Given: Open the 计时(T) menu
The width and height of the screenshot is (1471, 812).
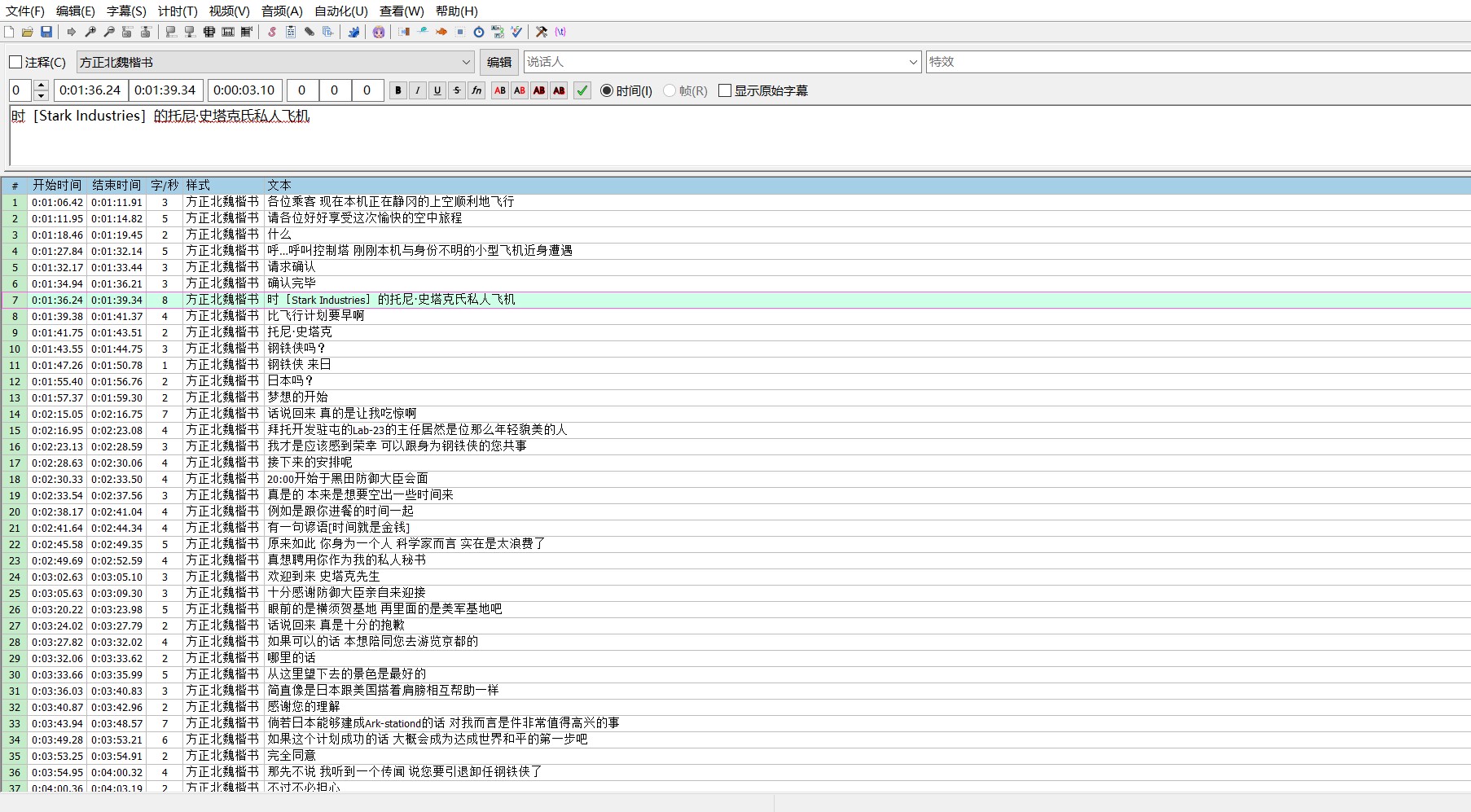Looking at the screenshot, I should (178, 11).
